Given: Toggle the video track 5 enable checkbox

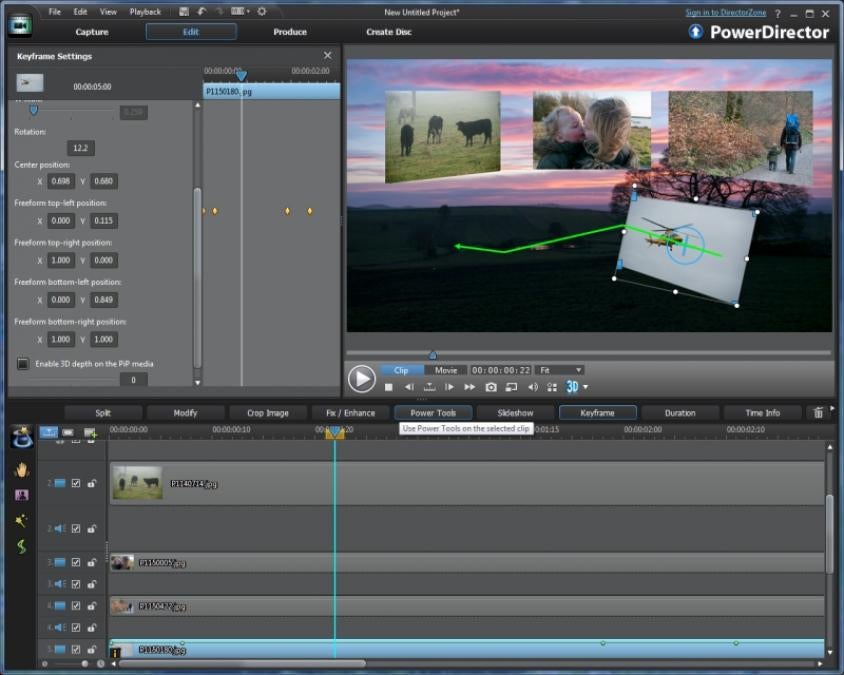Looking at the screenshot, I should (x=76, y=650).
